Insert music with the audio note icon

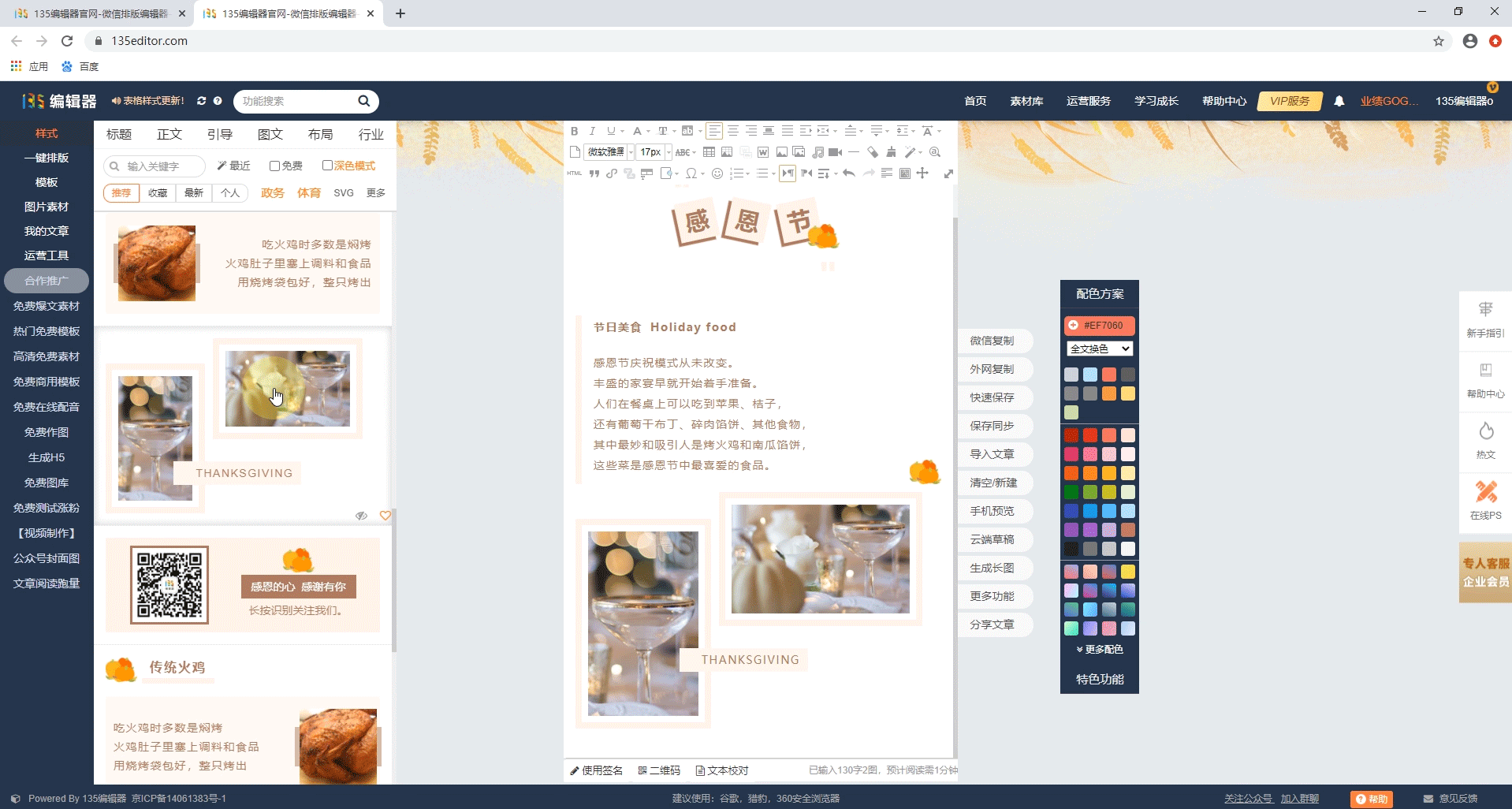(x=817, y=152)
